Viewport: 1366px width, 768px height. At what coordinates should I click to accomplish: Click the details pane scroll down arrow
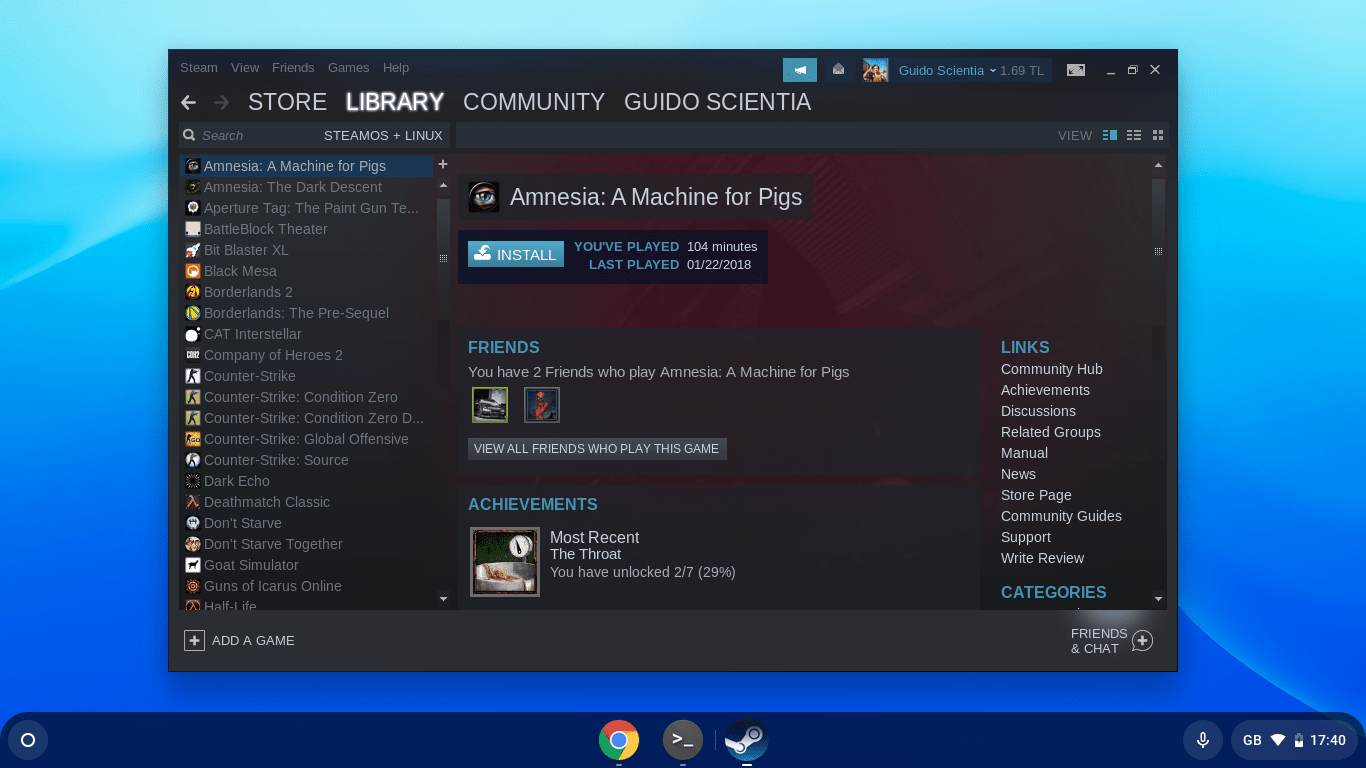(1158, 599)
